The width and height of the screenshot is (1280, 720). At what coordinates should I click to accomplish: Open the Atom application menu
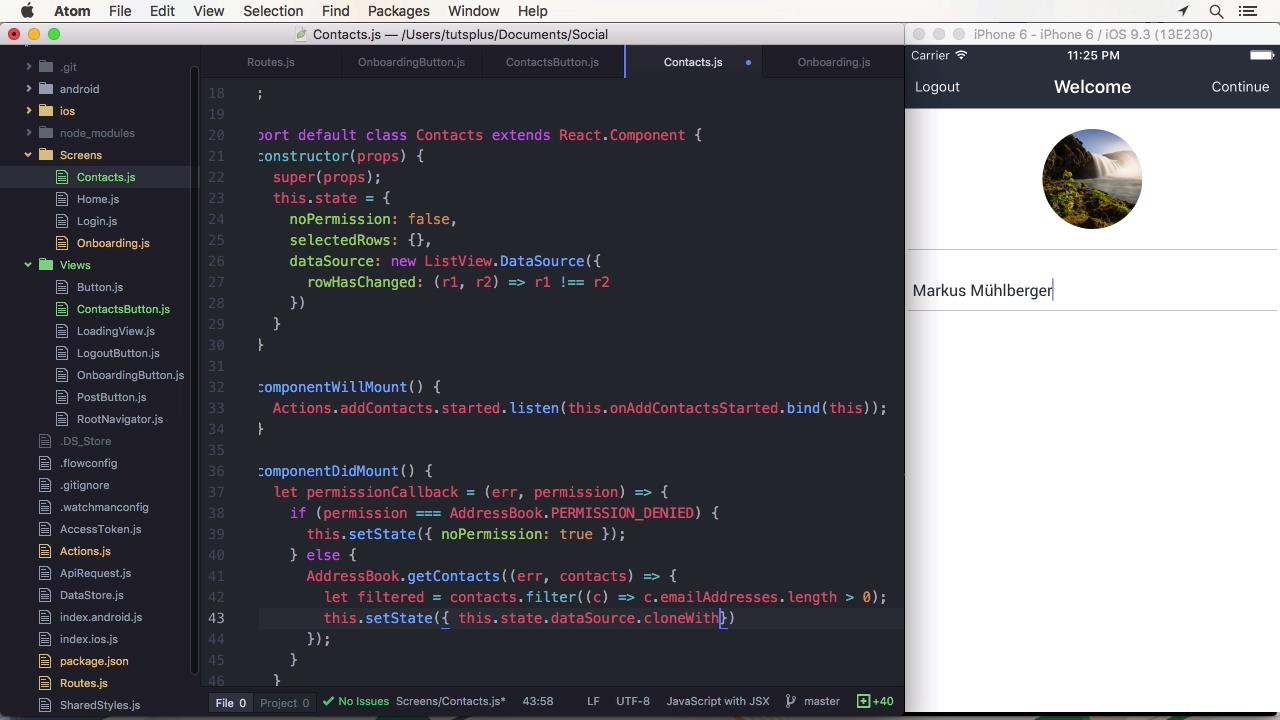click(x=72, y=11)
